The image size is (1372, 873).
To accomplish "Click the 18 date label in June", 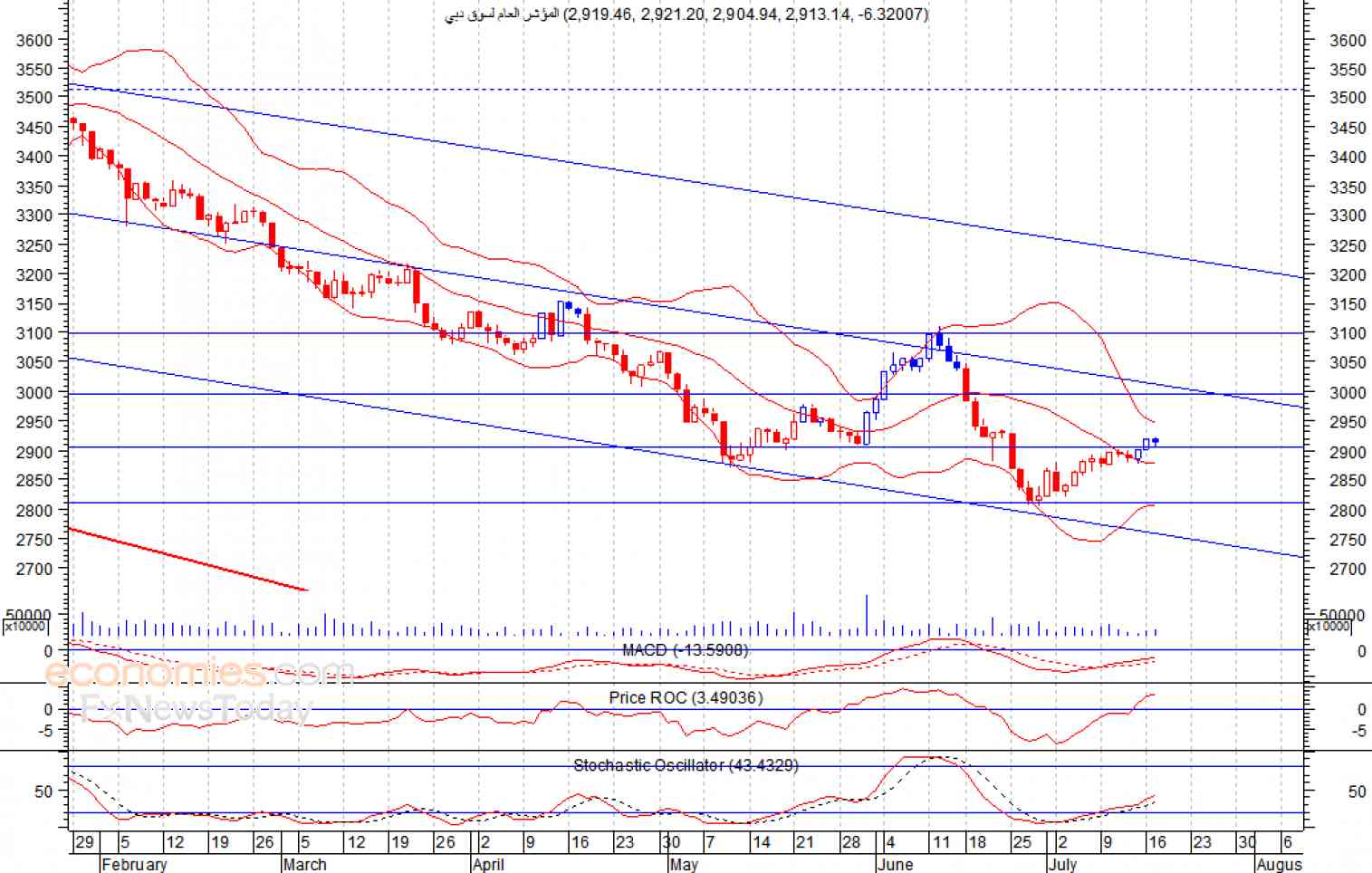I will 977,842.
